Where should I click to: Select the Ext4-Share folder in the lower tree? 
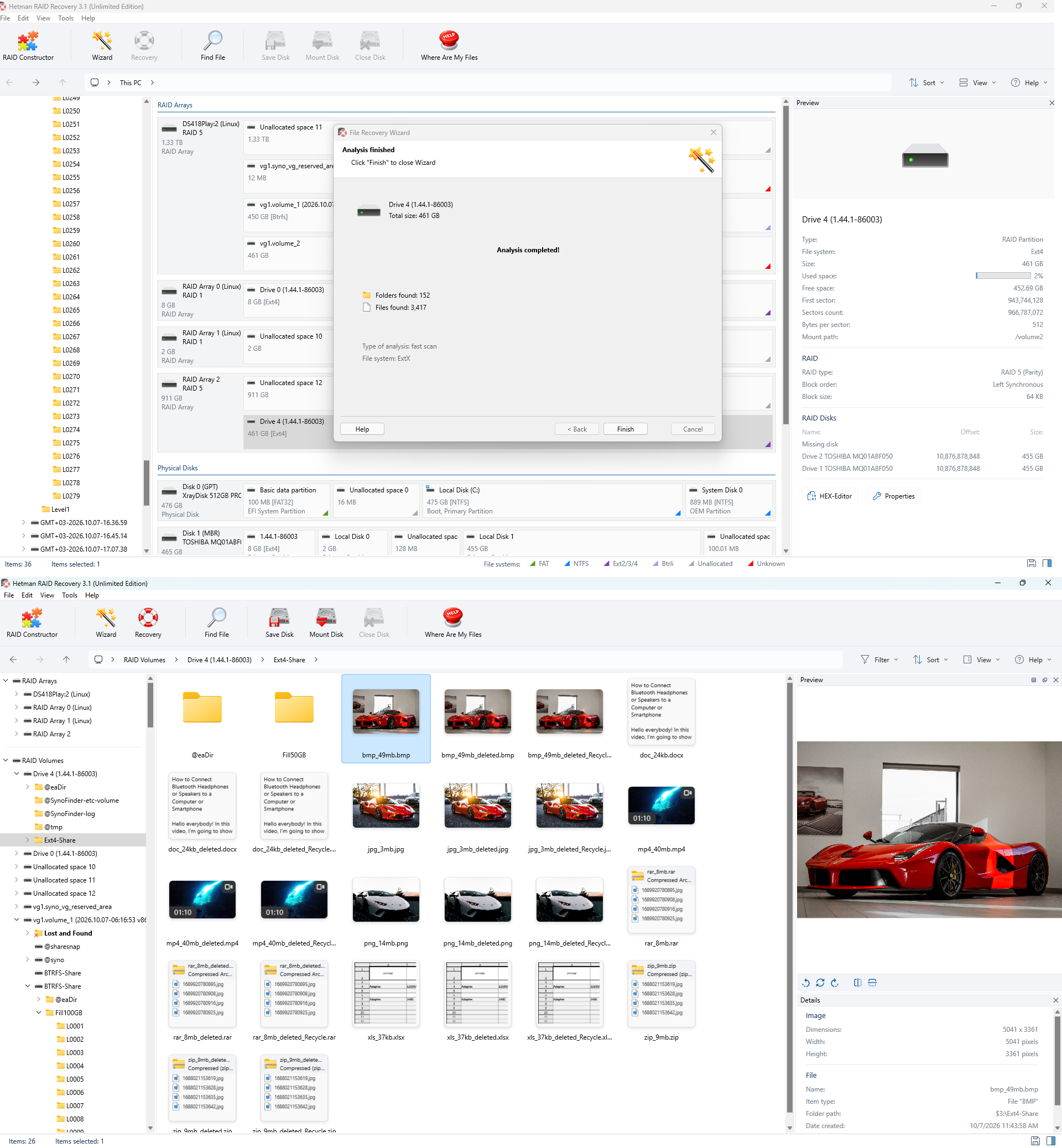coord(60,840)
